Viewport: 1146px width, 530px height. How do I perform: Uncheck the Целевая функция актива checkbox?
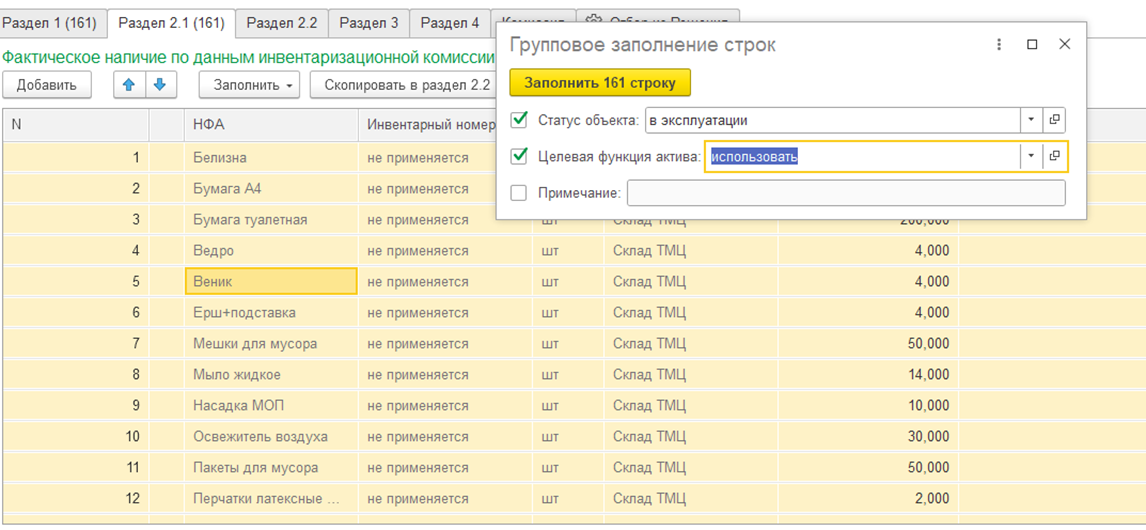[x=520, y=156]
